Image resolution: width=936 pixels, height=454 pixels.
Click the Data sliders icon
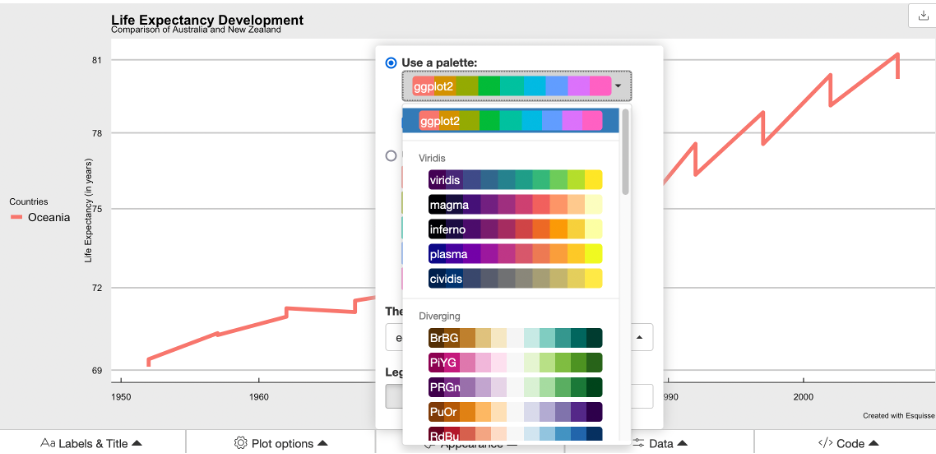click(638, 443)
